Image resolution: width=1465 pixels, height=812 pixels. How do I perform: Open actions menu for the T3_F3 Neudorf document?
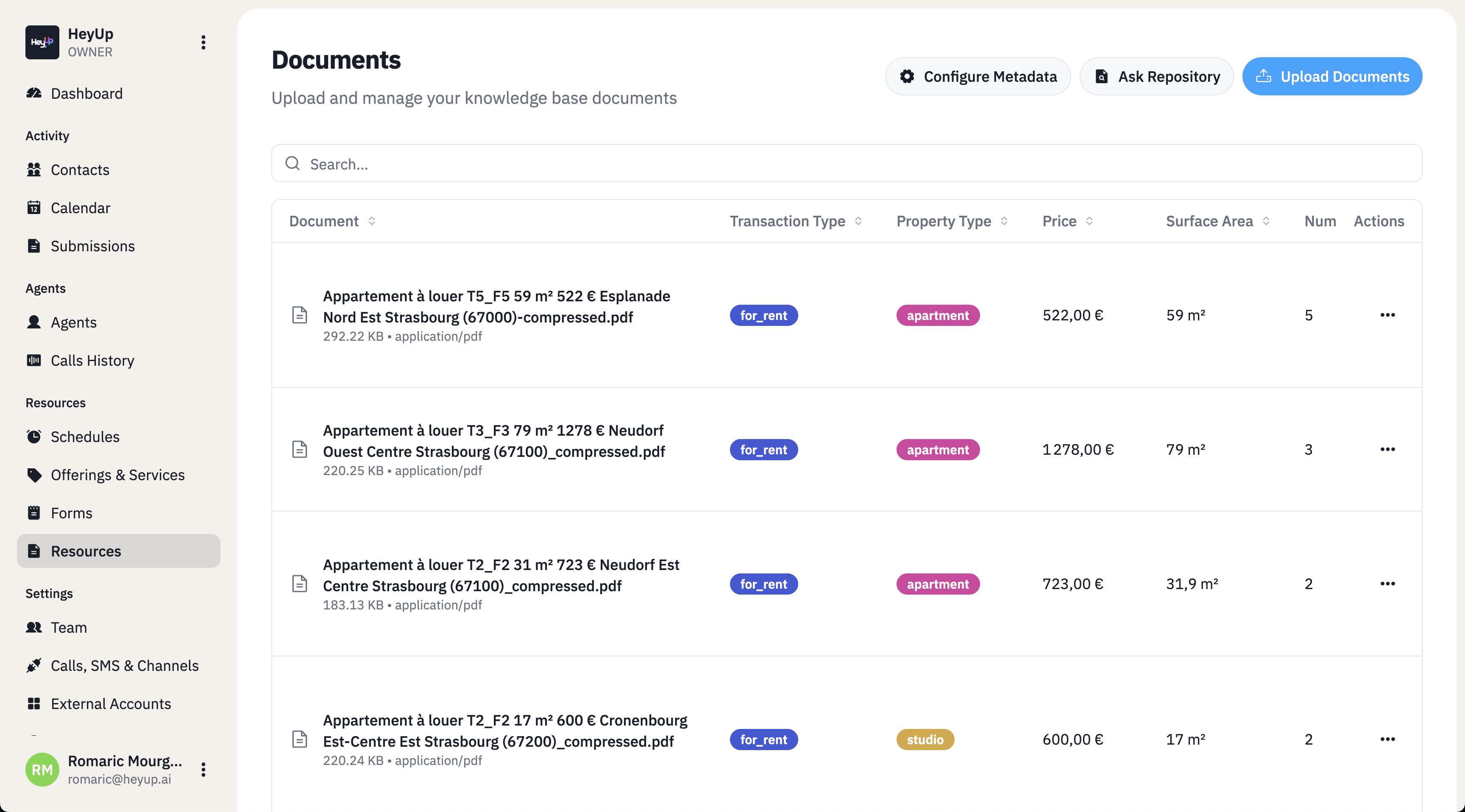(1388, 449)
